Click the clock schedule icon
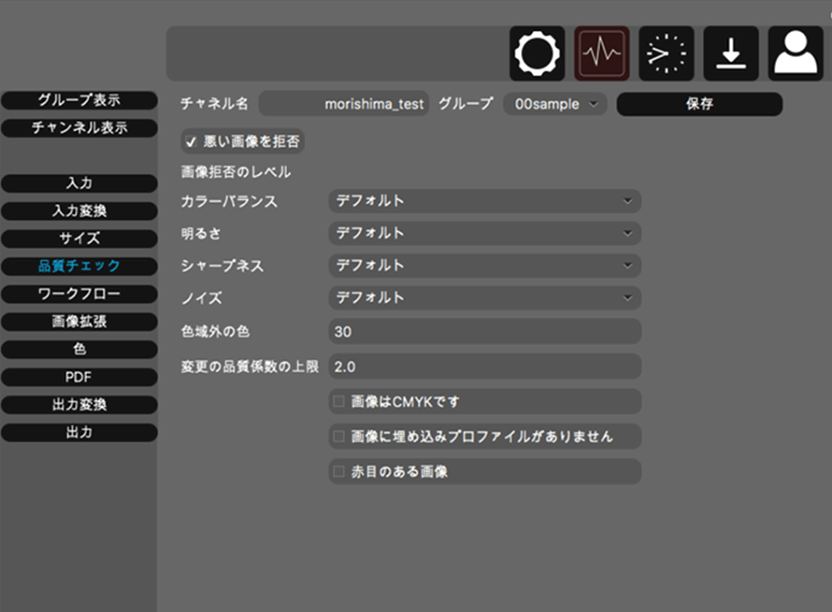 click(x=666, y=54)
